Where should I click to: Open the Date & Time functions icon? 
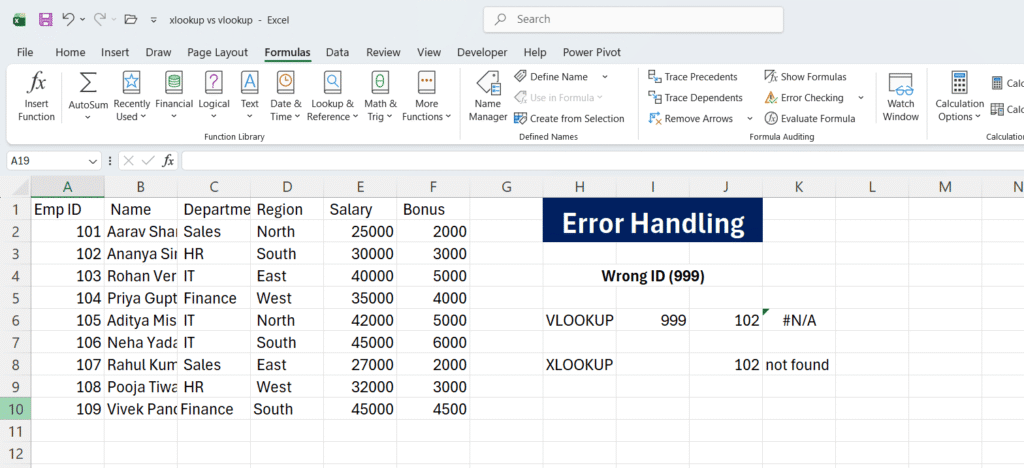pos(285,82)
